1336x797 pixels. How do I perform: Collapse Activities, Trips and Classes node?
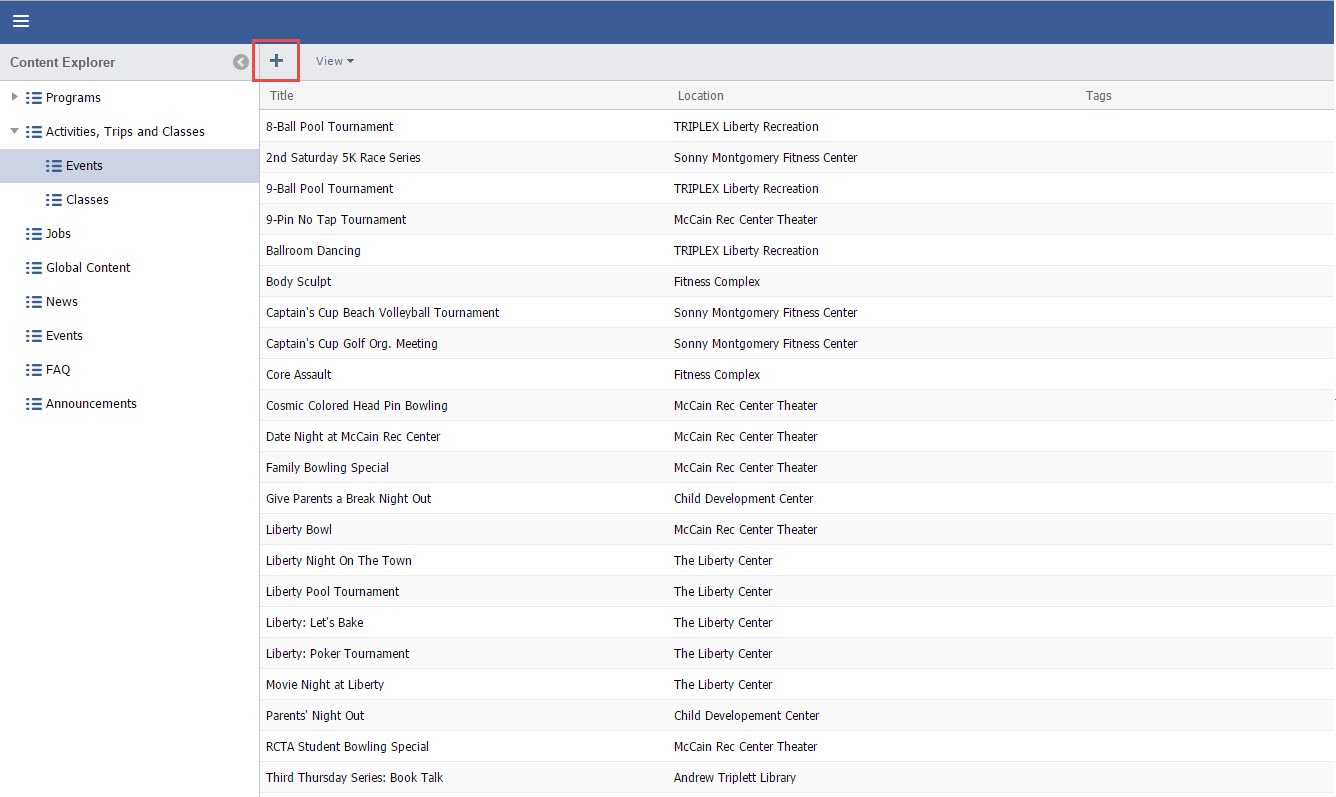coord(14,131)
